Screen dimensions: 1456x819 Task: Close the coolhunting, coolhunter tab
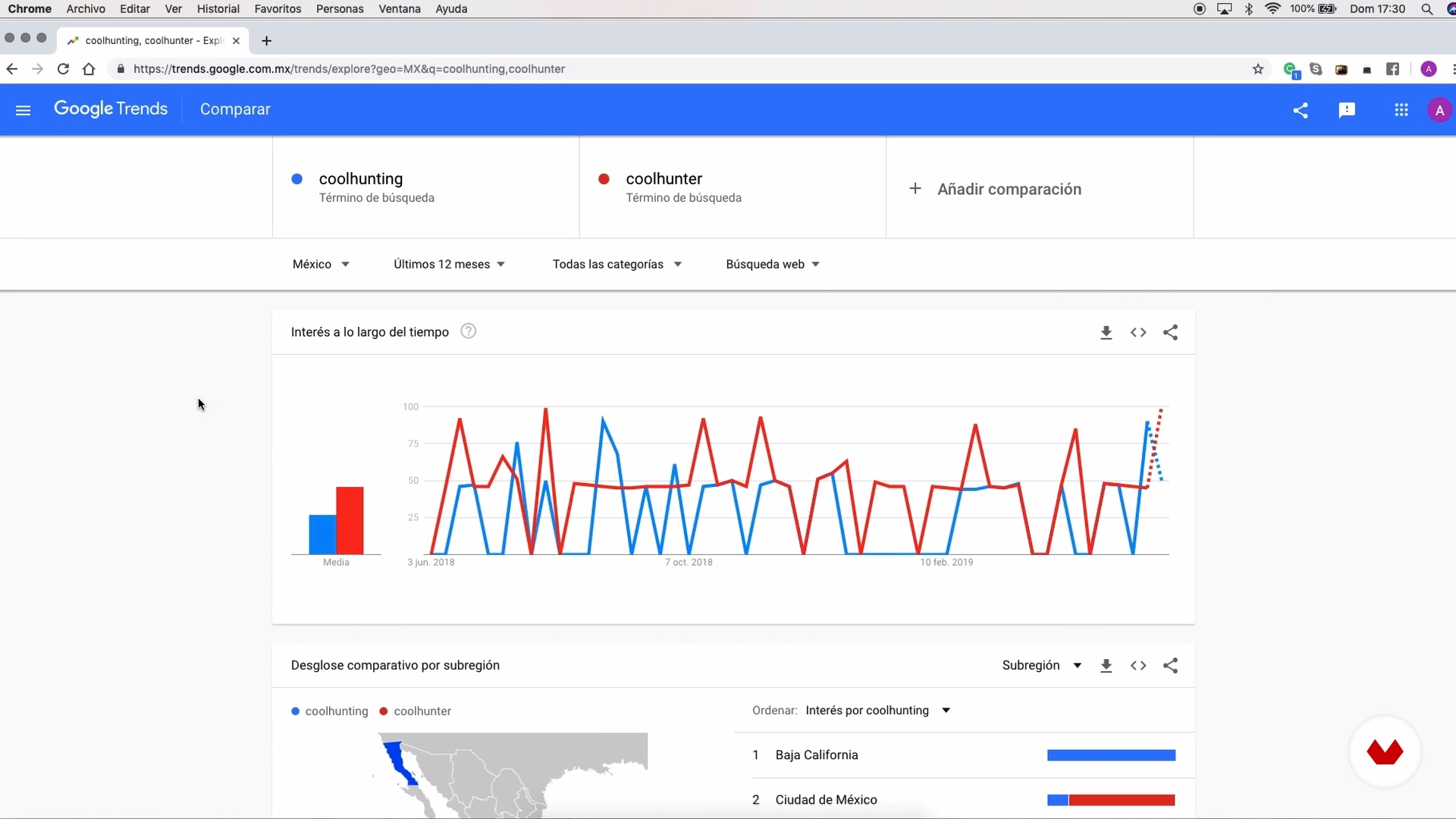(x=236, y=41)
